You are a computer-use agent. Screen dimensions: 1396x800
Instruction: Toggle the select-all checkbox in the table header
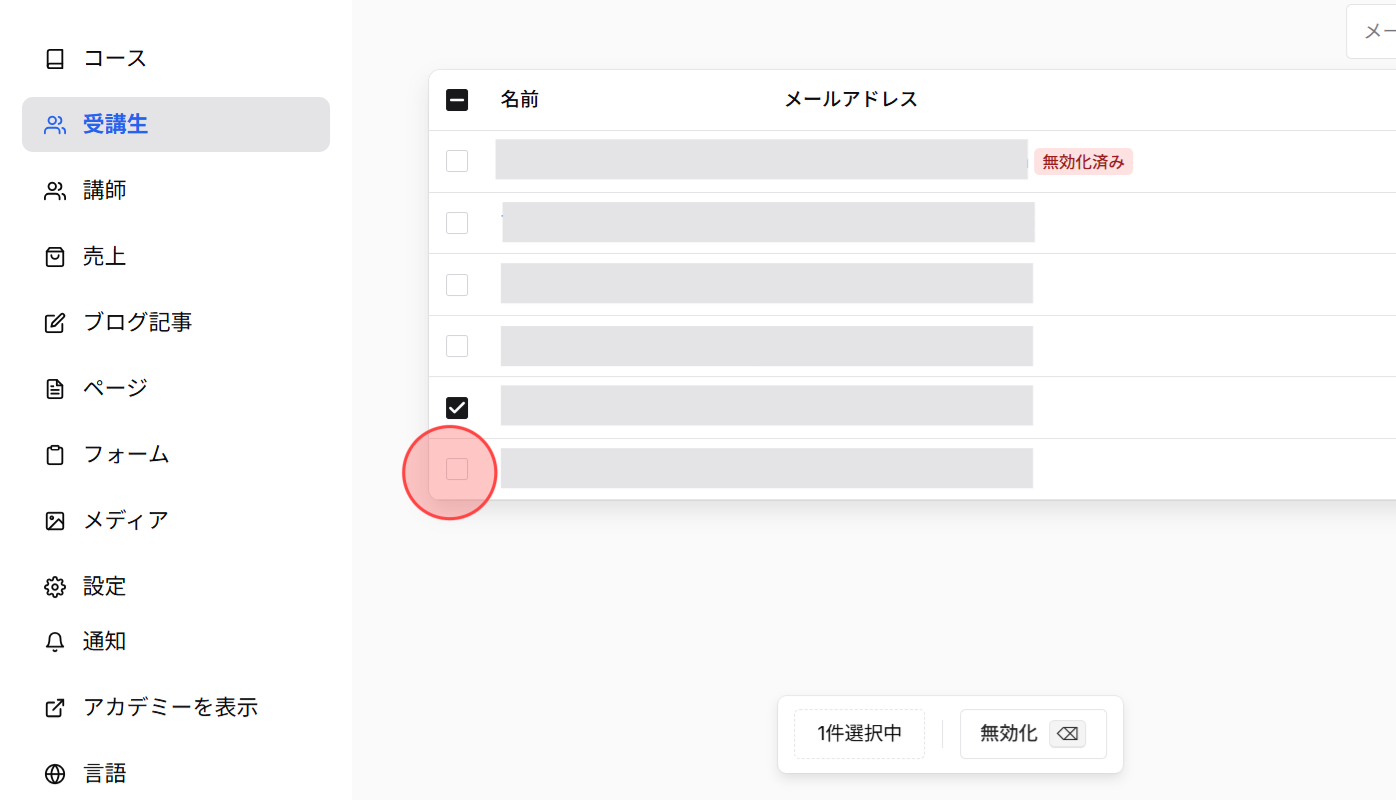click(x=457, y=99)
